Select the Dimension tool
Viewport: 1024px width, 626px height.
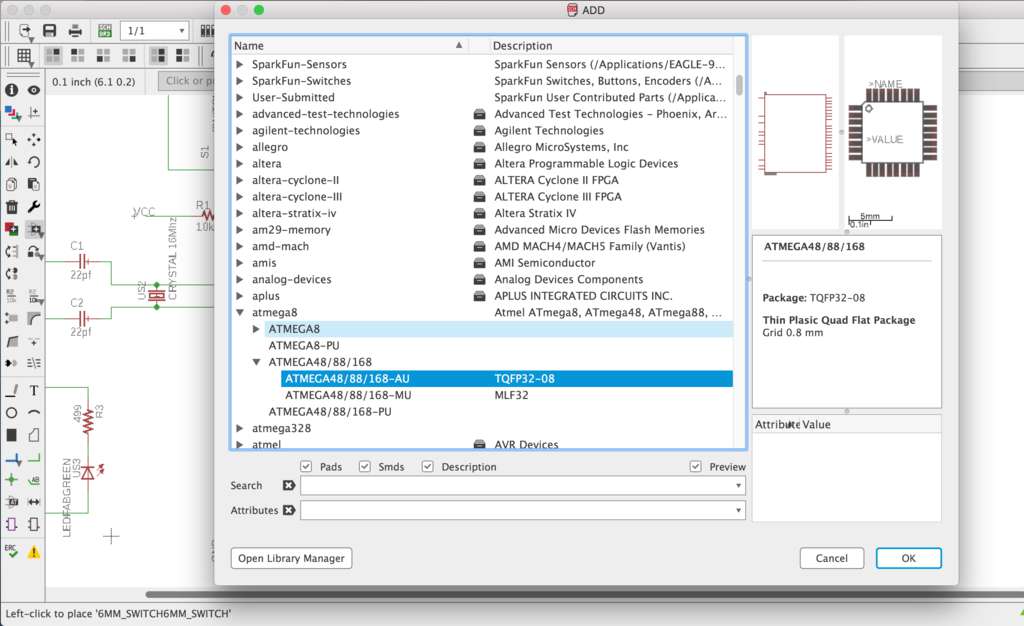[x=34, y=502]
